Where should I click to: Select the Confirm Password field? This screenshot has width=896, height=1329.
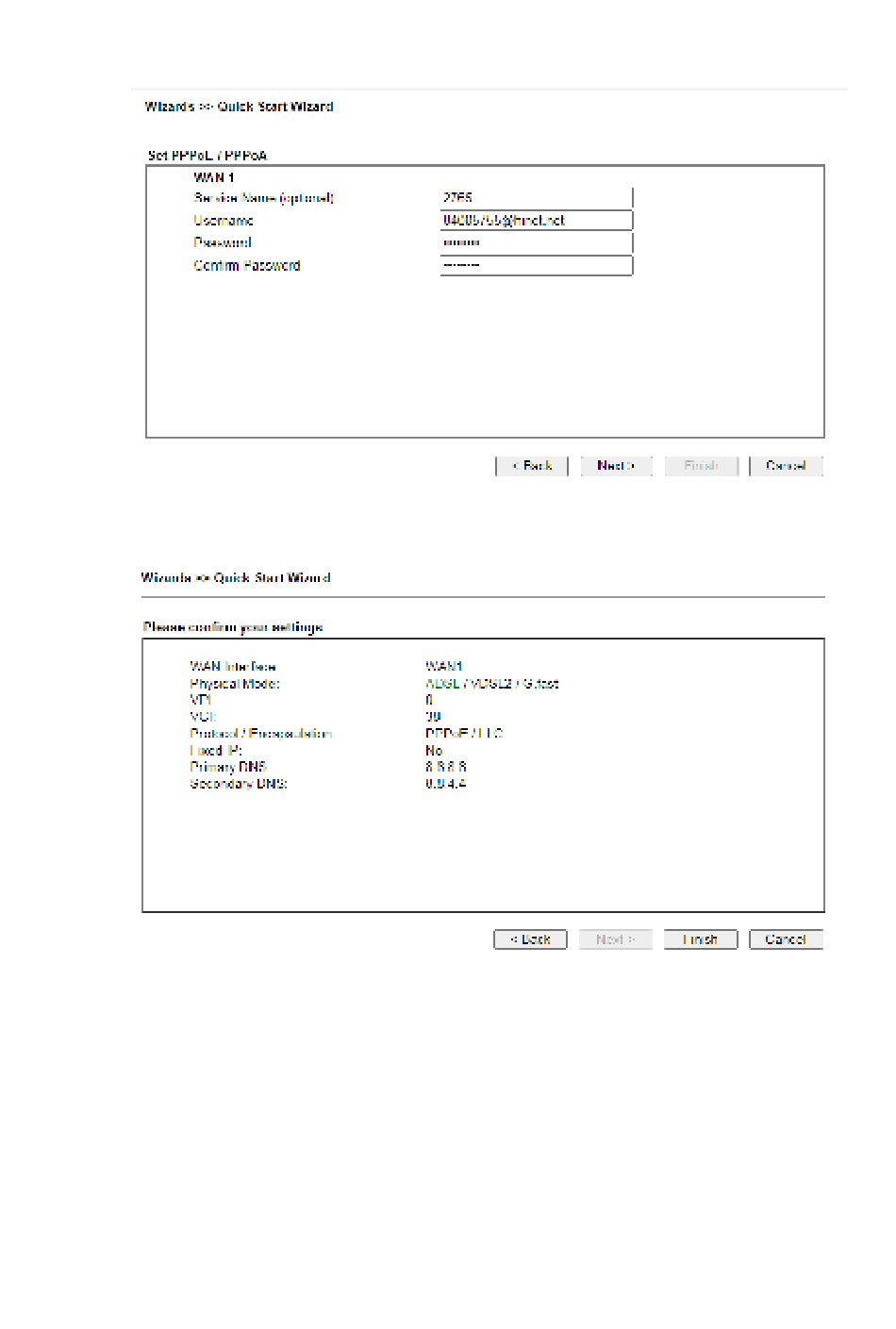(x=536, y=266)
